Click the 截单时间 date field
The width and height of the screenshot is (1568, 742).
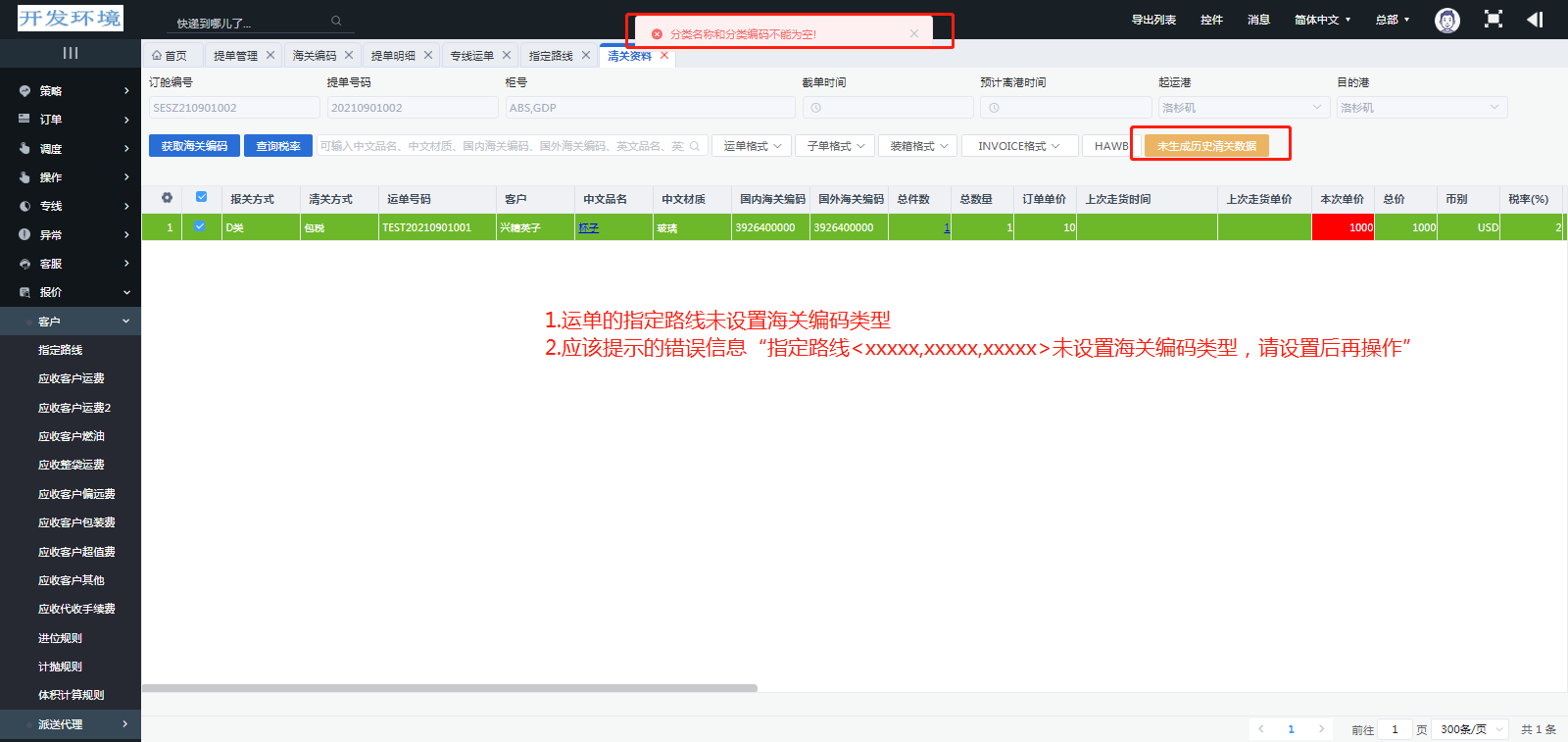[887, 108]
